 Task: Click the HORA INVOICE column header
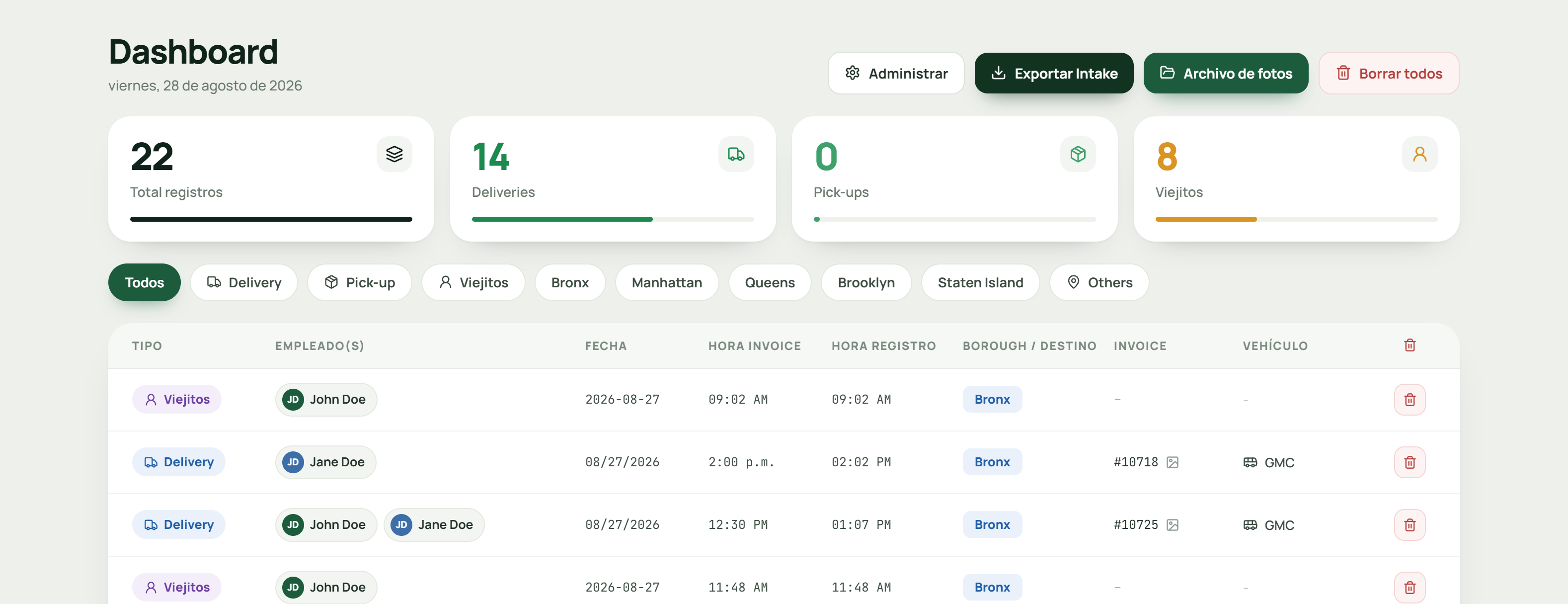(x=754, y=346)
